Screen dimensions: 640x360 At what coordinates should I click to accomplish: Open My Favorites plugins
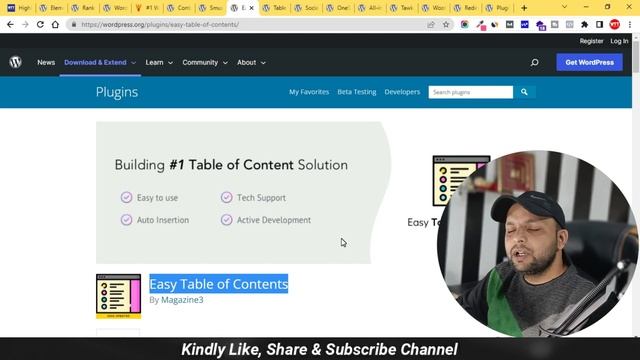click(309, 92)
